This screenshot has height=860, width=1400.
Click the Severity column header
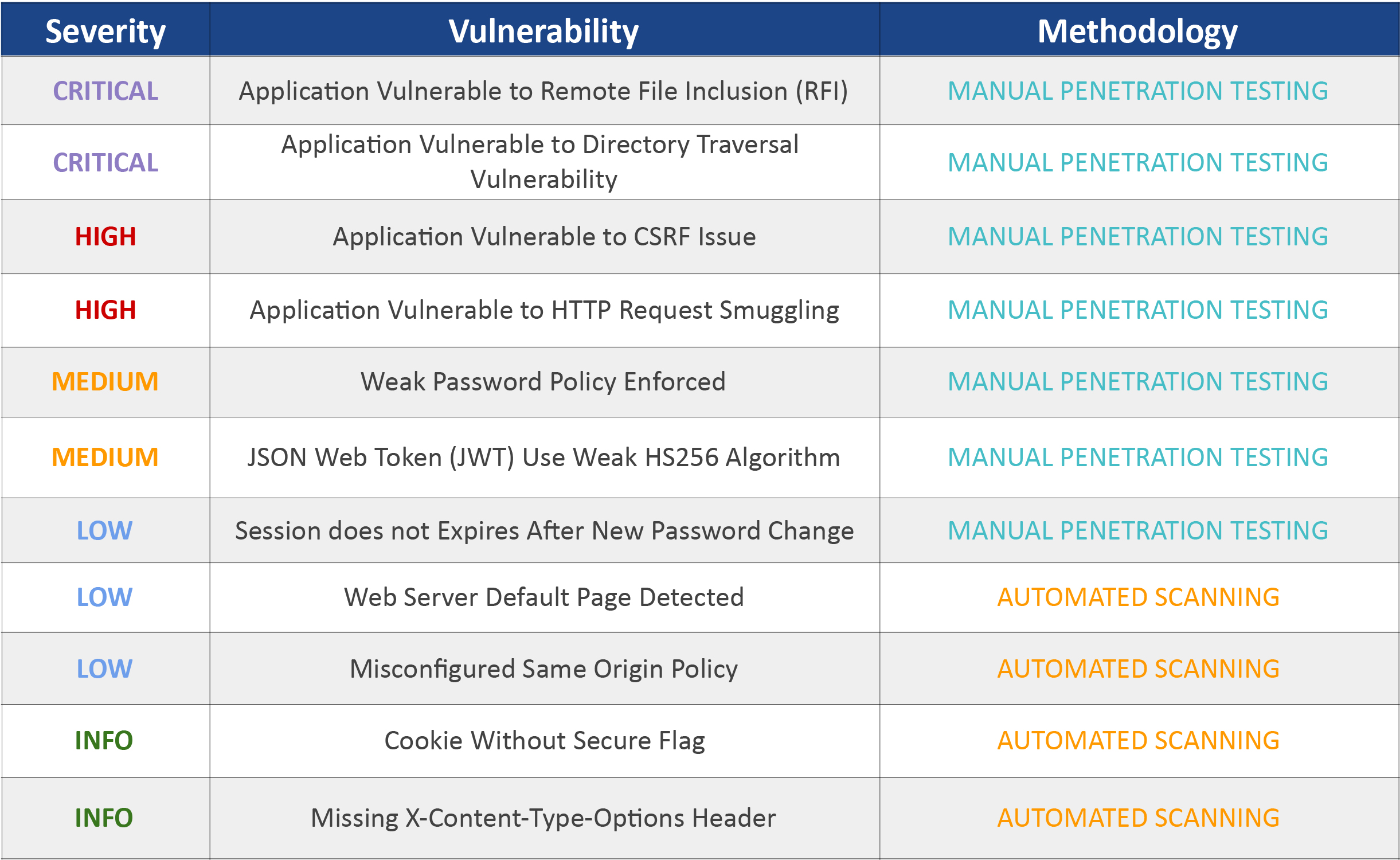(105, 32)
